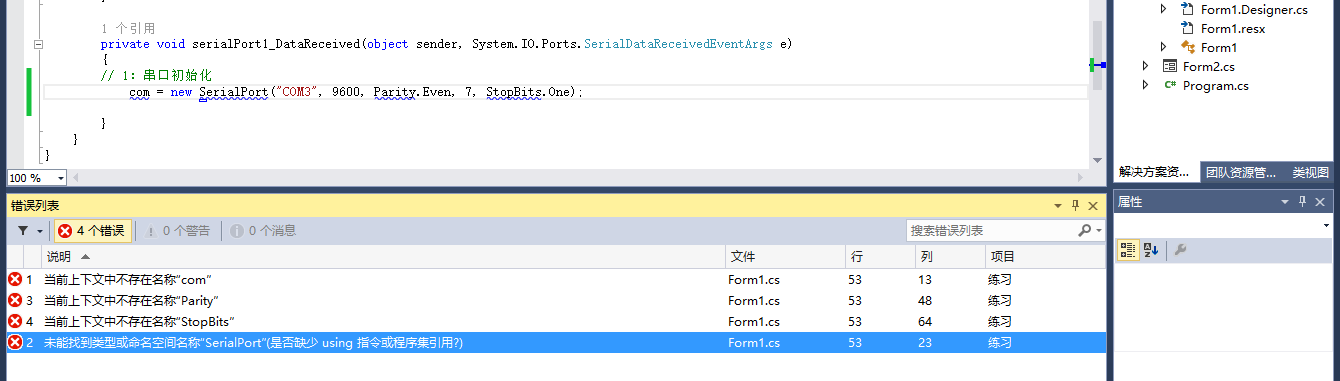
Task: Toggle the 0 个警告 warnings filter
Action: [x=178, y=231]
